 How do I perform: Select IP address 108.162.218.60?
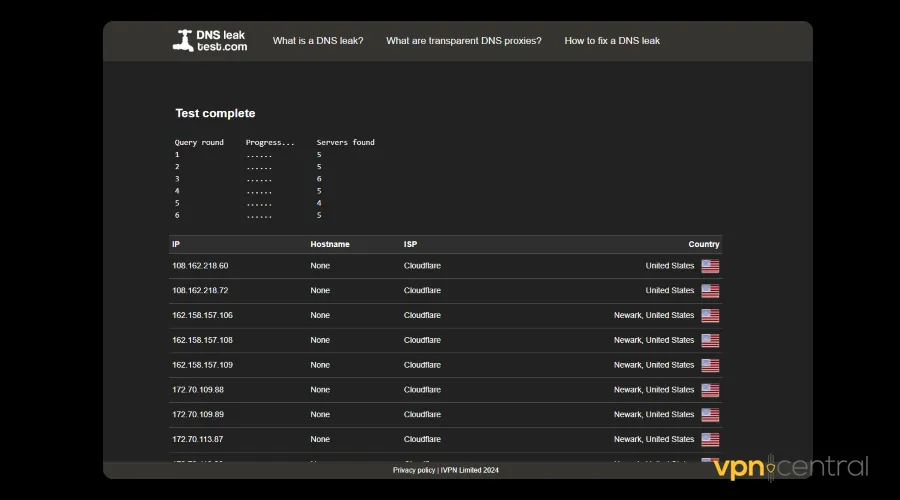coord(200,266)
